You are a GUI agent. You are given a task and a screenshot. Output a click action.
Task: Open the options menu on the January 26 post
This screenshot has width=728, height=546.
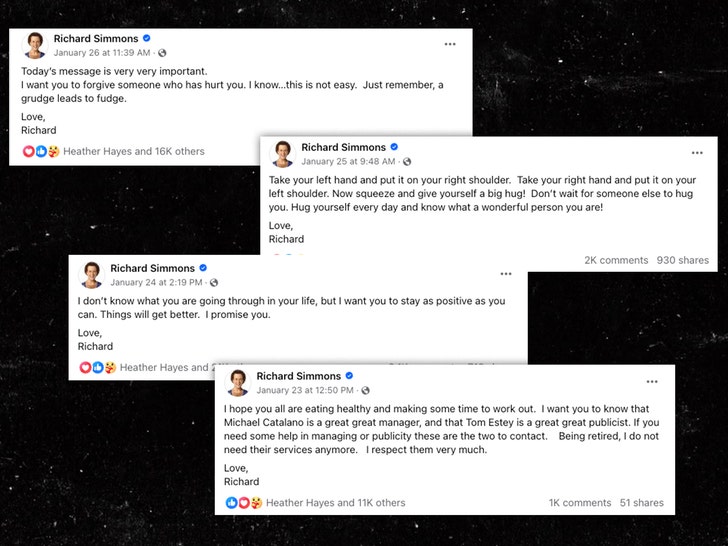point(450,44)
